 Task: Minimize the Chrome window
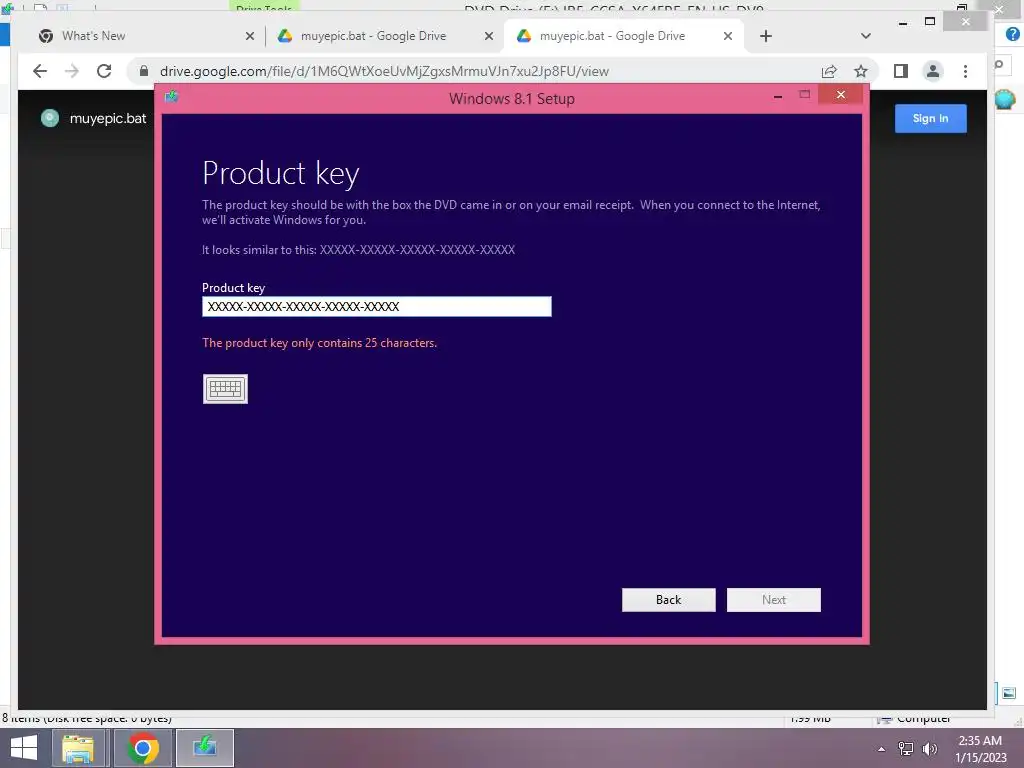coord(903,22)
